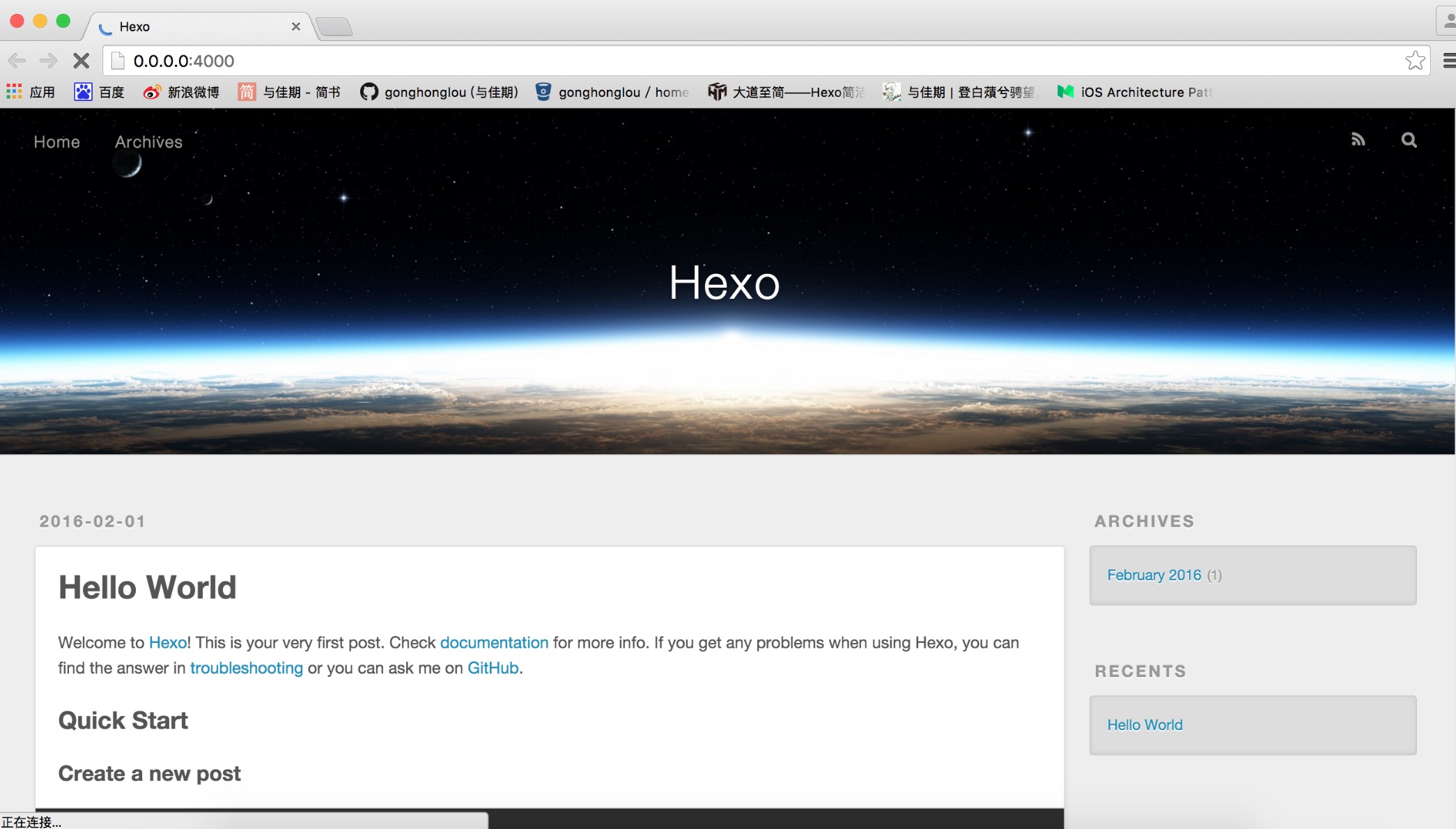Stop loading the page with X button
Image resolution: width=1456 pixels, height=829 pixels.
(82, 61)
